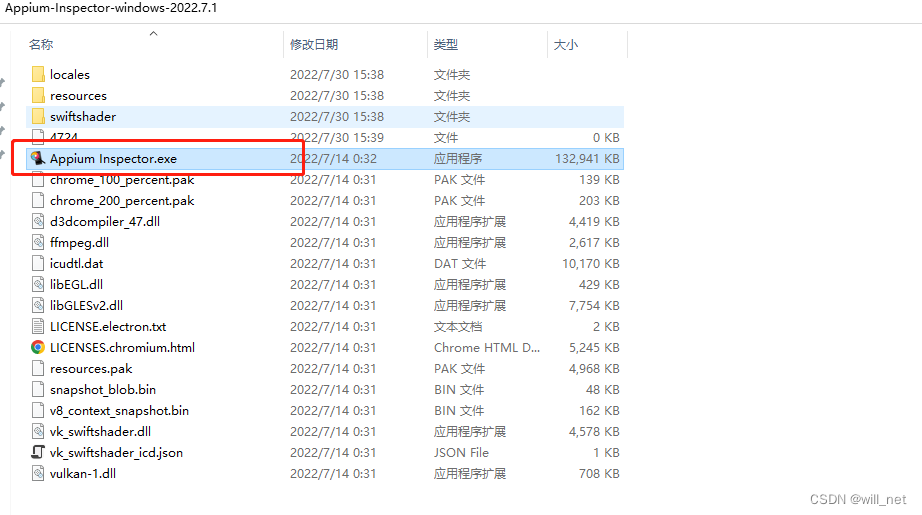This screenshot has width=922, height=515.
Task: Click the libEGL.dll file icon
Action: click(x=38, y=285)
